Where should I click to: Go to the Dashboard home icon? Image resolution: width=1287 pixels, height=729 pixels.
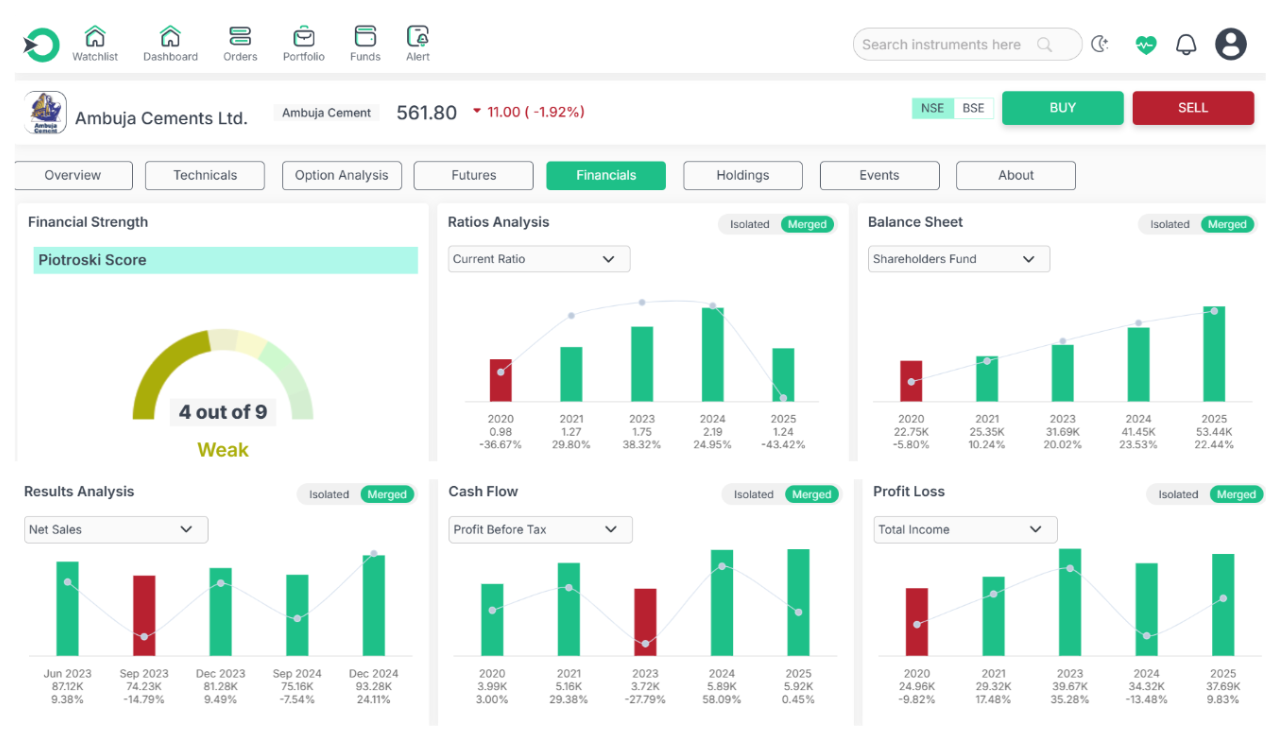click(170, 37)
